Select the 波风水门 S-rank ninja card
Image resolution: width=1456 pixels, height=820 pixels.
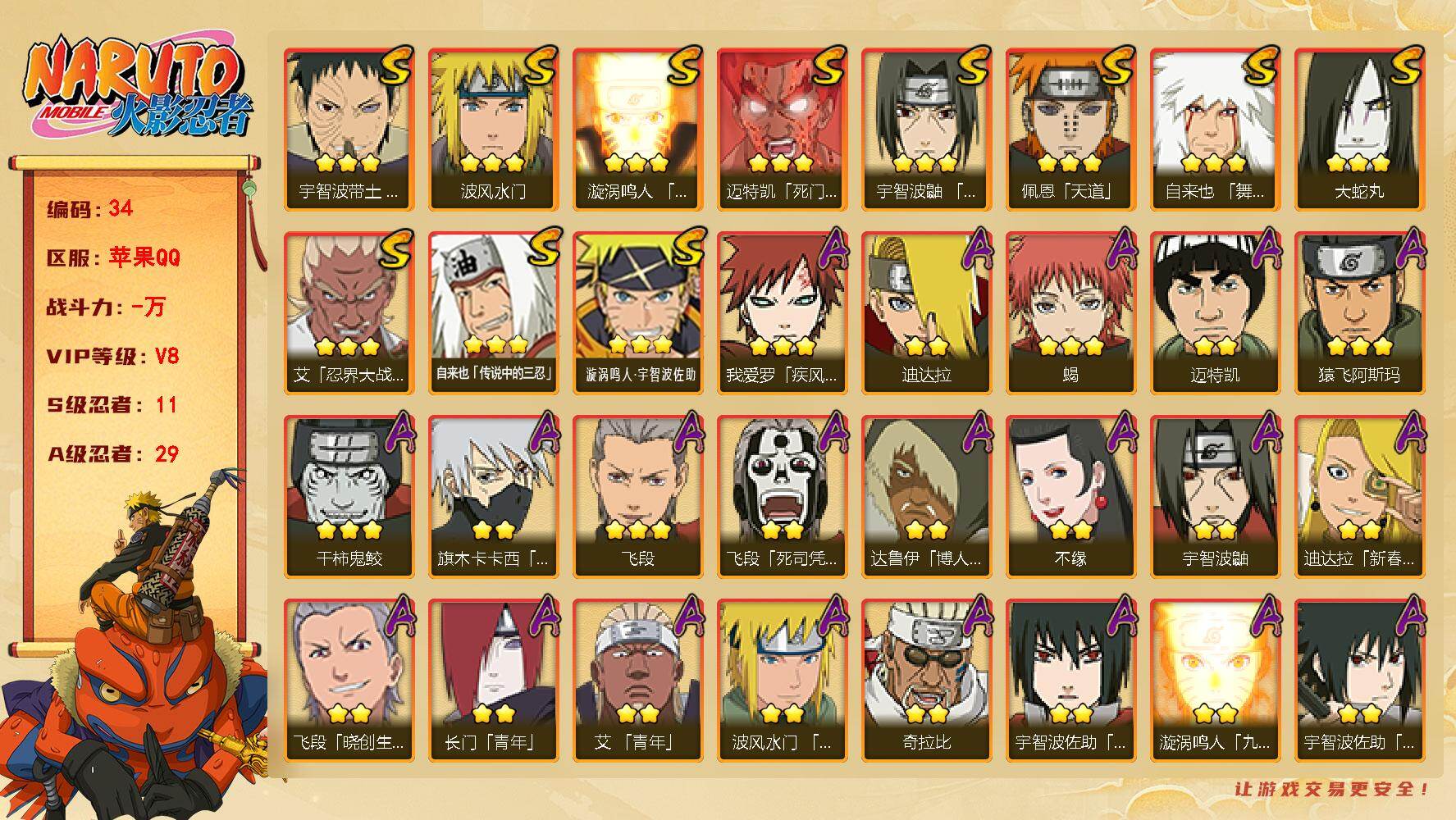coord(493,130)
